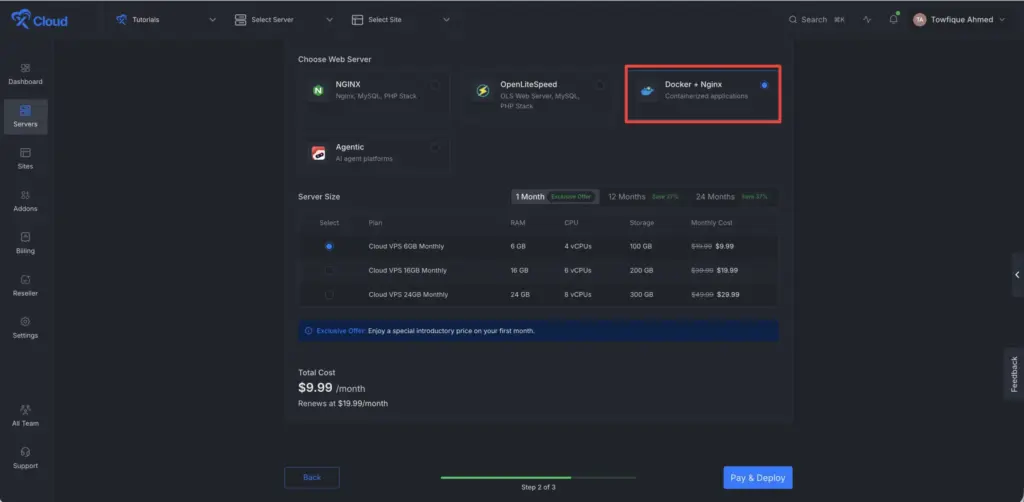1024x502 pixels.
Task: Switch to 24 Months billing tab
Action: 731,196
